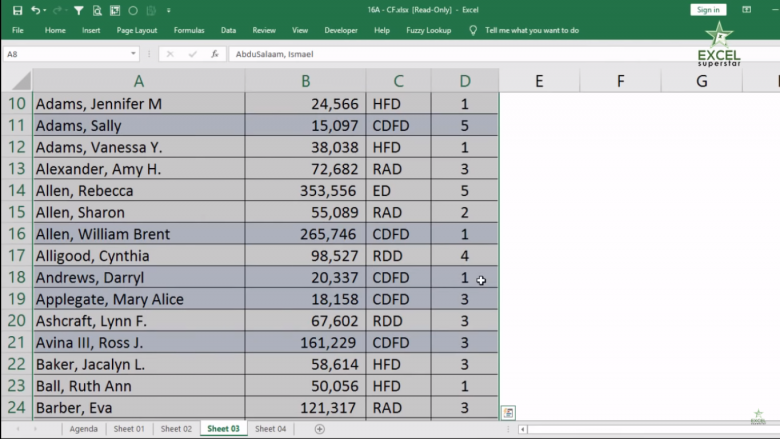Switch to Sheet 04 tab
780x439 pixels.
pyautogui.click(x=271, y=429)
